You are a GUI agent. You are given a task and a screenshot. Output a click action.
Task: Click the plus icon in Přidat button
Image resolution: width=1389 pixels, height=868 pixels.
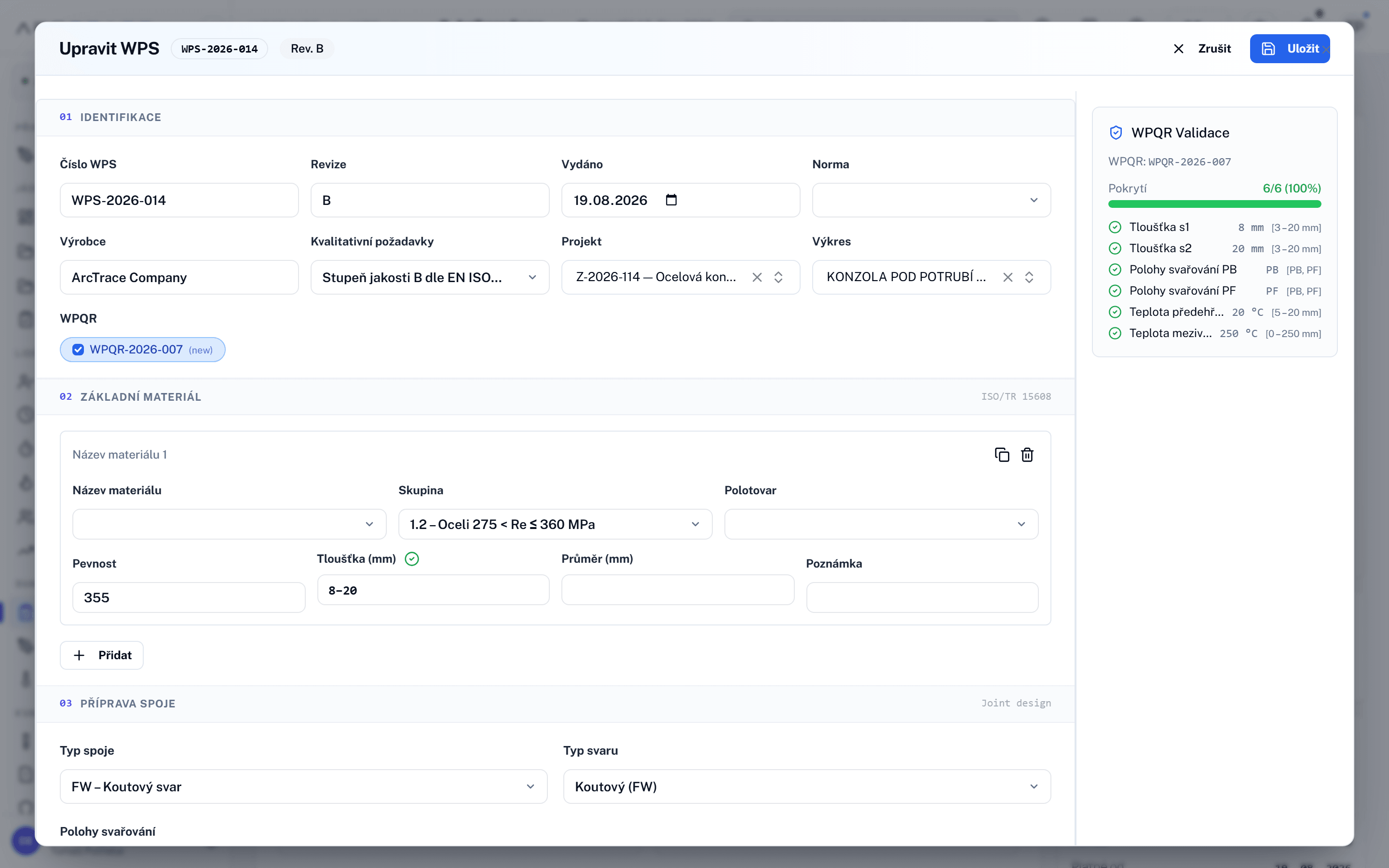click(x=79, y=655)
